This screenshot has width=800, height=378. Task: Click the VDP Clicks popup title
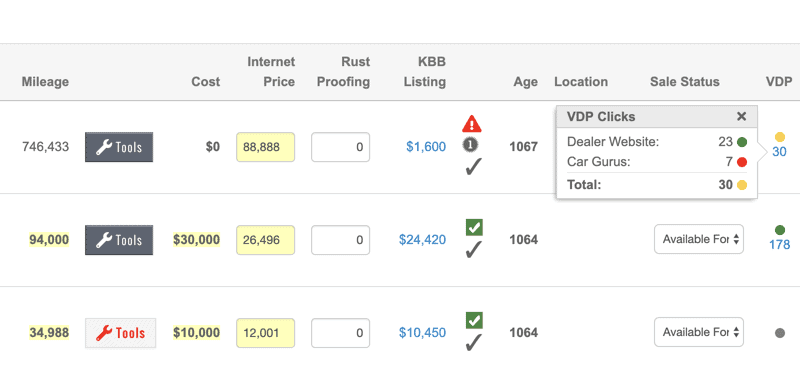(601, 117)
